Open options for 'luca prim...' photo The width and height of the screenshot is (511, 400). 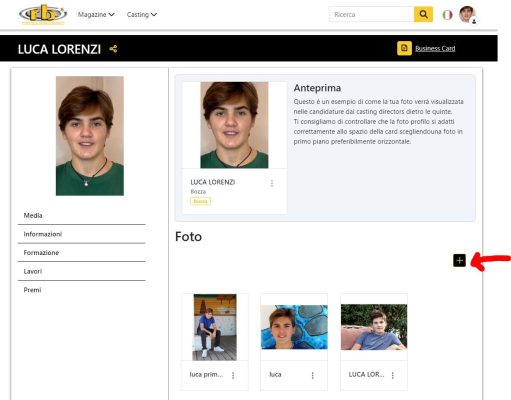[x=233, y=376]
